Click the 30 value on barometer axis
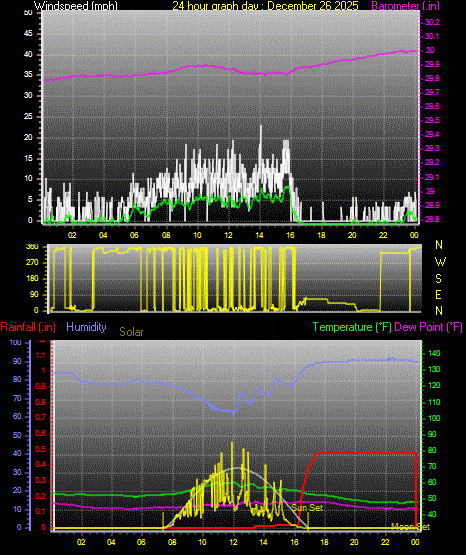The width and height of the screenshot is (466, 555). (x=430, y=50)
